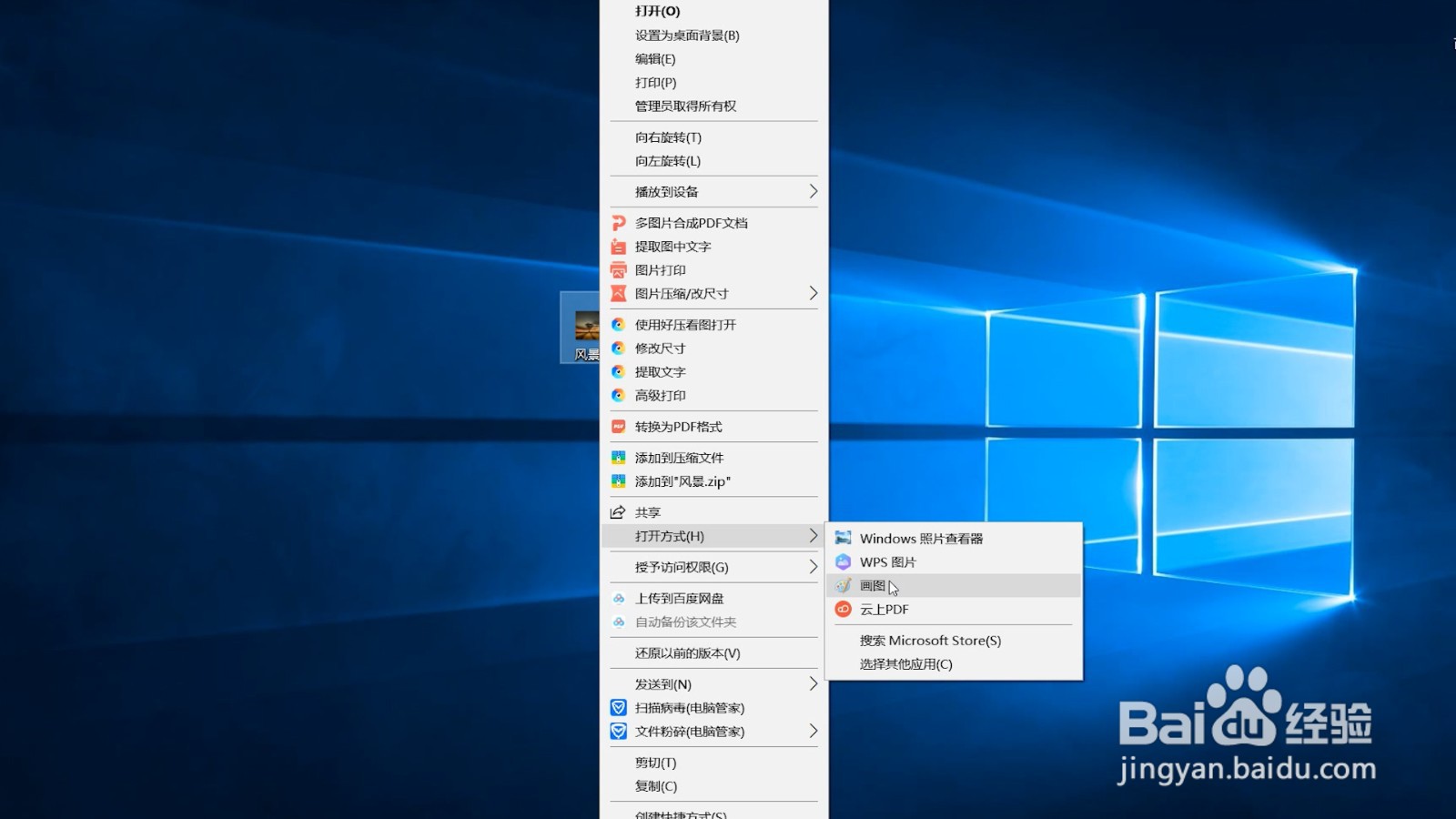The image size is (1456, 819).
Task: Click the icon beside 修改尺寸
Action: click(618, 349)
